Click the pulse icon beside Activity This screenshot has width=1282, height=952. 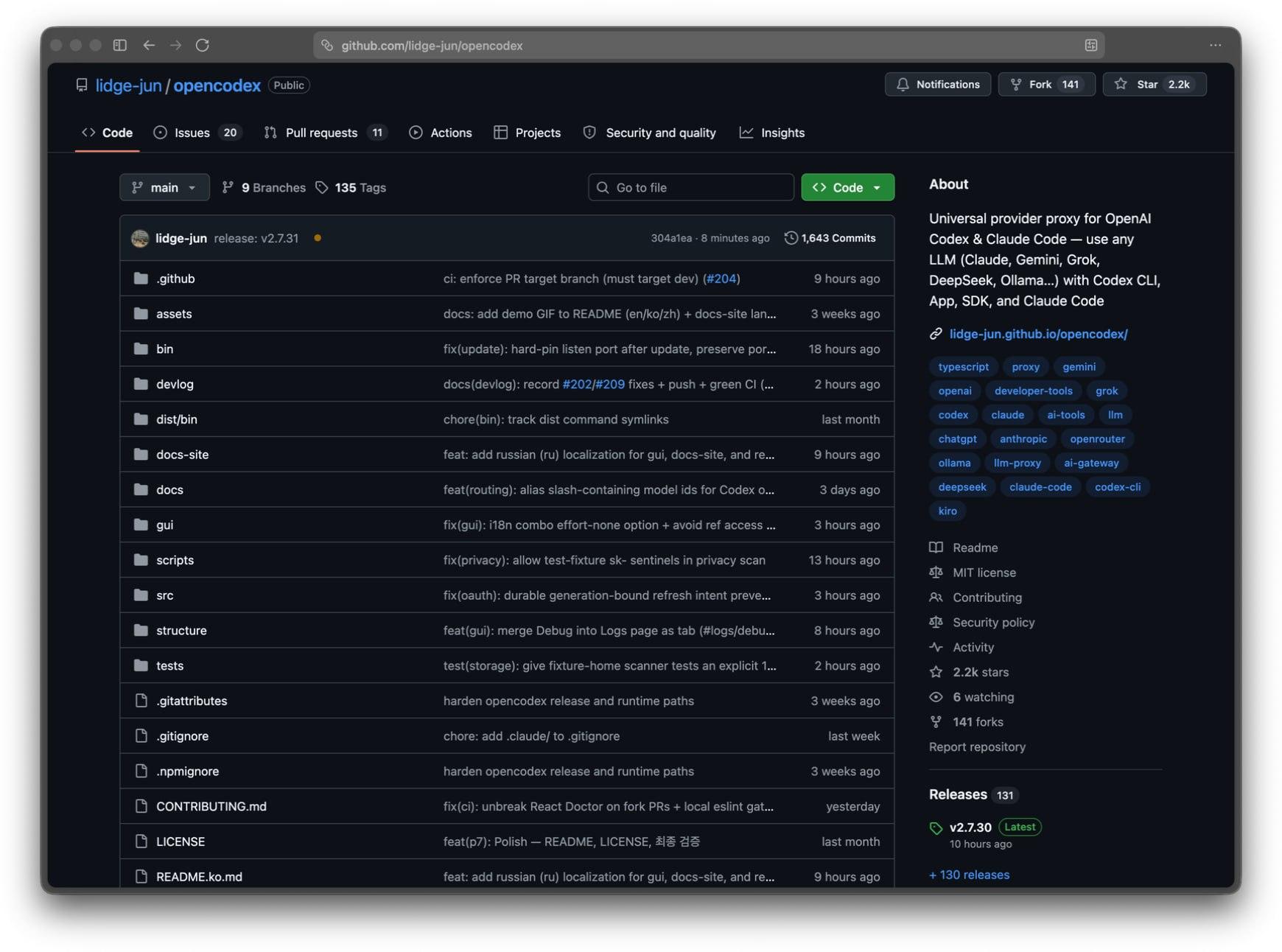click(936, 647)
